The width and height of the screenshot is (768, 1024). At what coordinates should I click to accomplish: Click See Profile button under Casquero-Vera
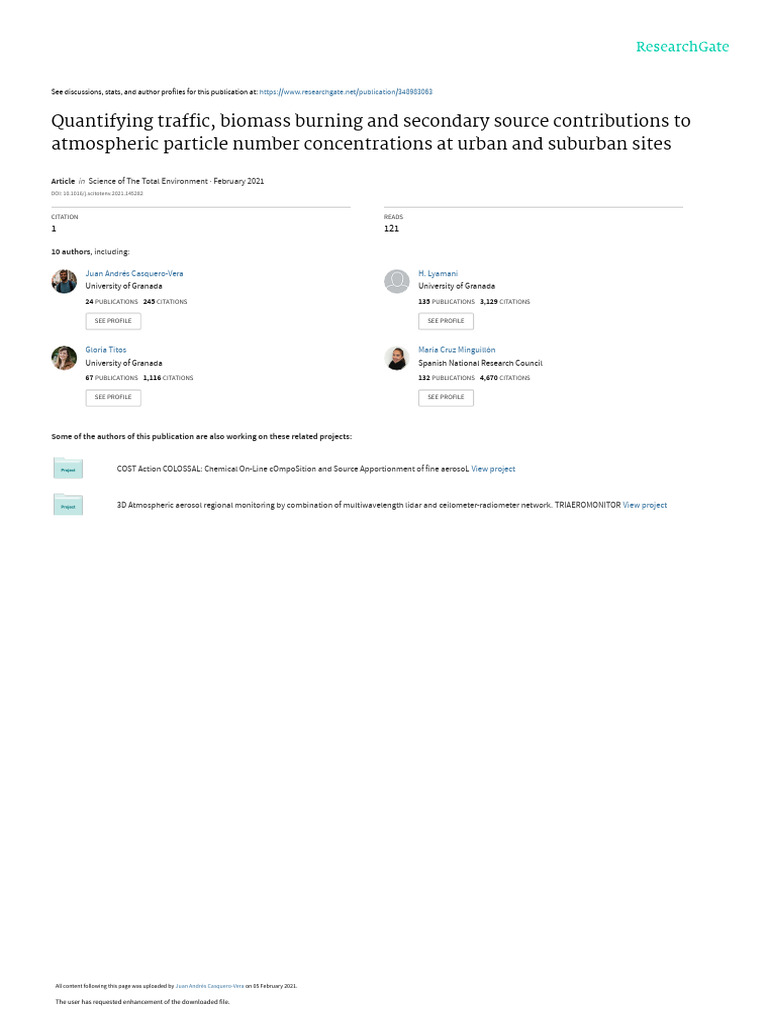pyautogui.click(x=113, y=321)
